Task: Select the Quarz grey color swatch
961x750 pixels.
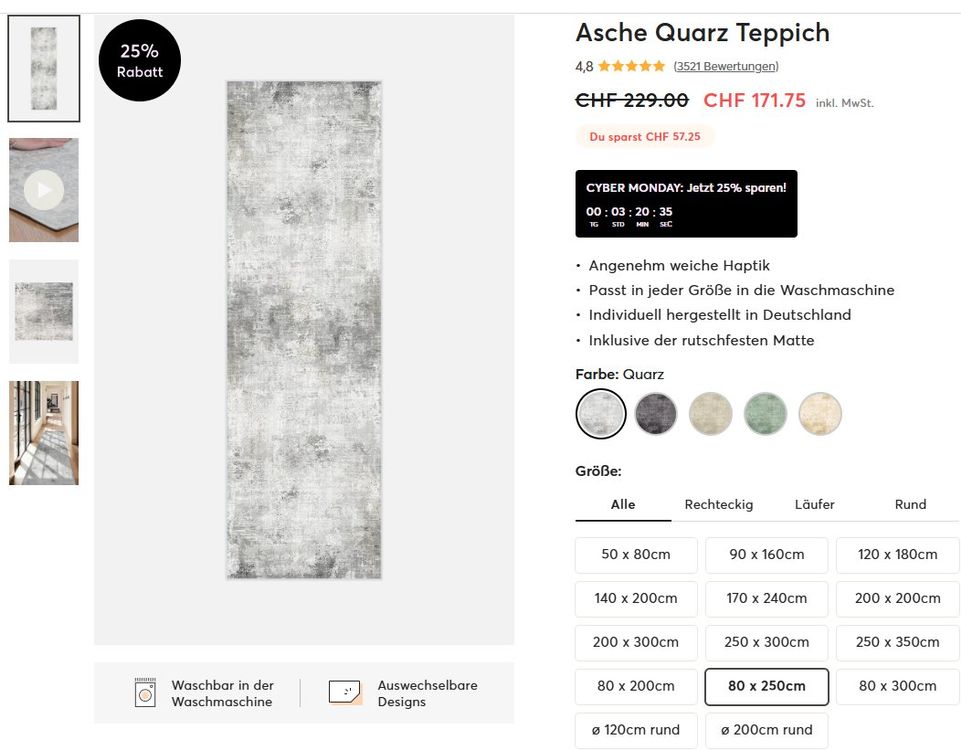Action: pyautogui.click(x=601, y=414)
